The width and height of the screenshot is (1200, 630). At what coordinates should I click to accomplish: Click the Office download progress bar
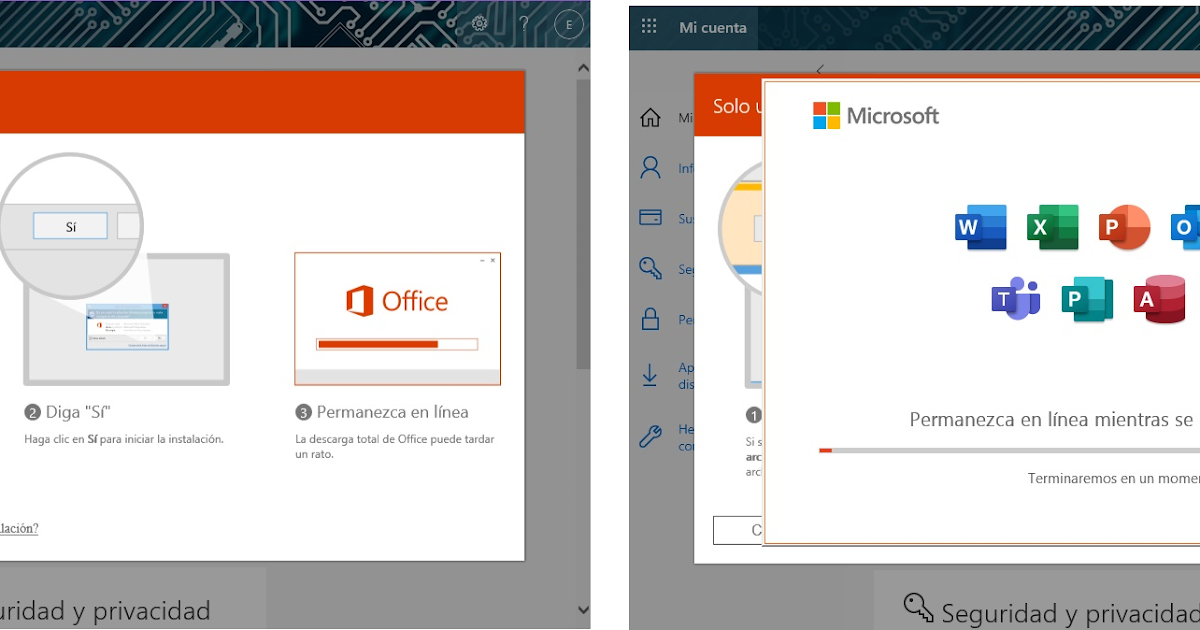coord(397,345)
